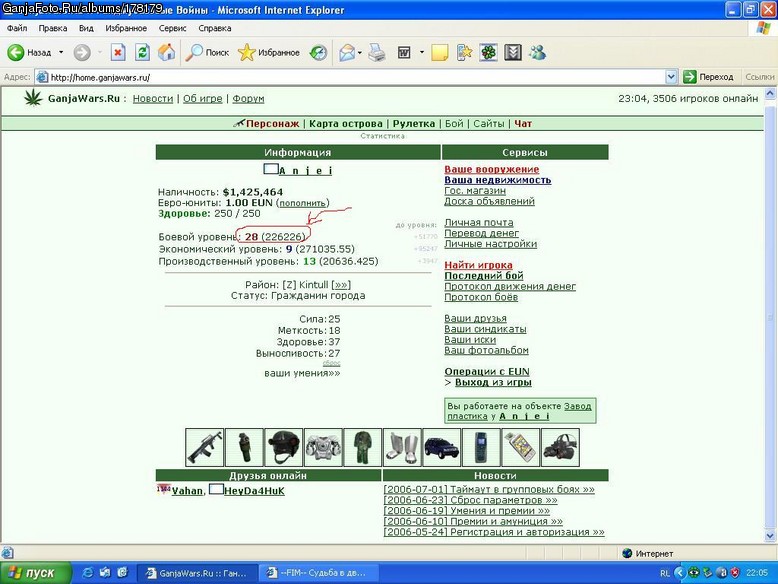
Task: Click the blue car equipment icon
Action: click(x=442, y=448)
